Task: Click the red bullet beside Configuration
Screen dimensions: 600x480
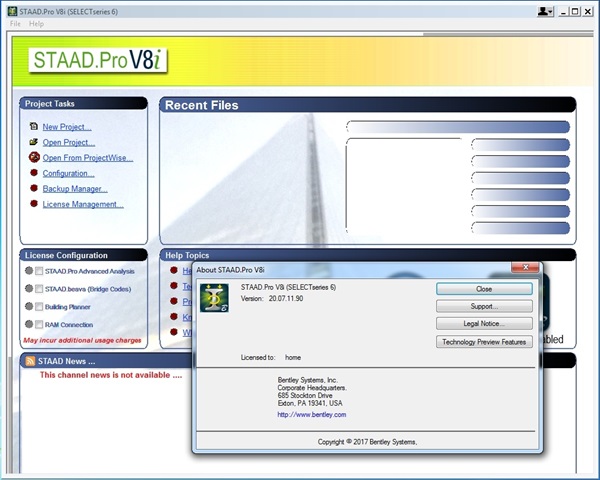Action: point(34,173)
